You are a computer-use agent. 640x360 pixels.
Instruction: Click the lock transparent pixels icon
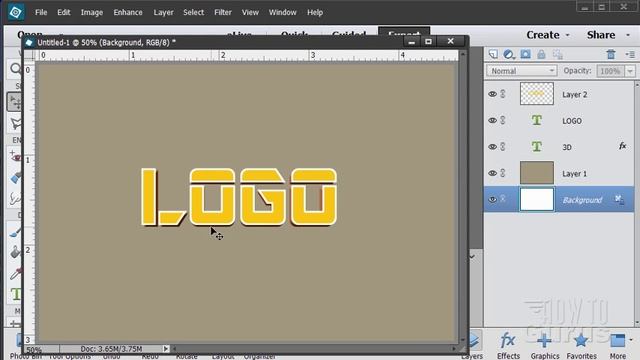pos(558,54)
